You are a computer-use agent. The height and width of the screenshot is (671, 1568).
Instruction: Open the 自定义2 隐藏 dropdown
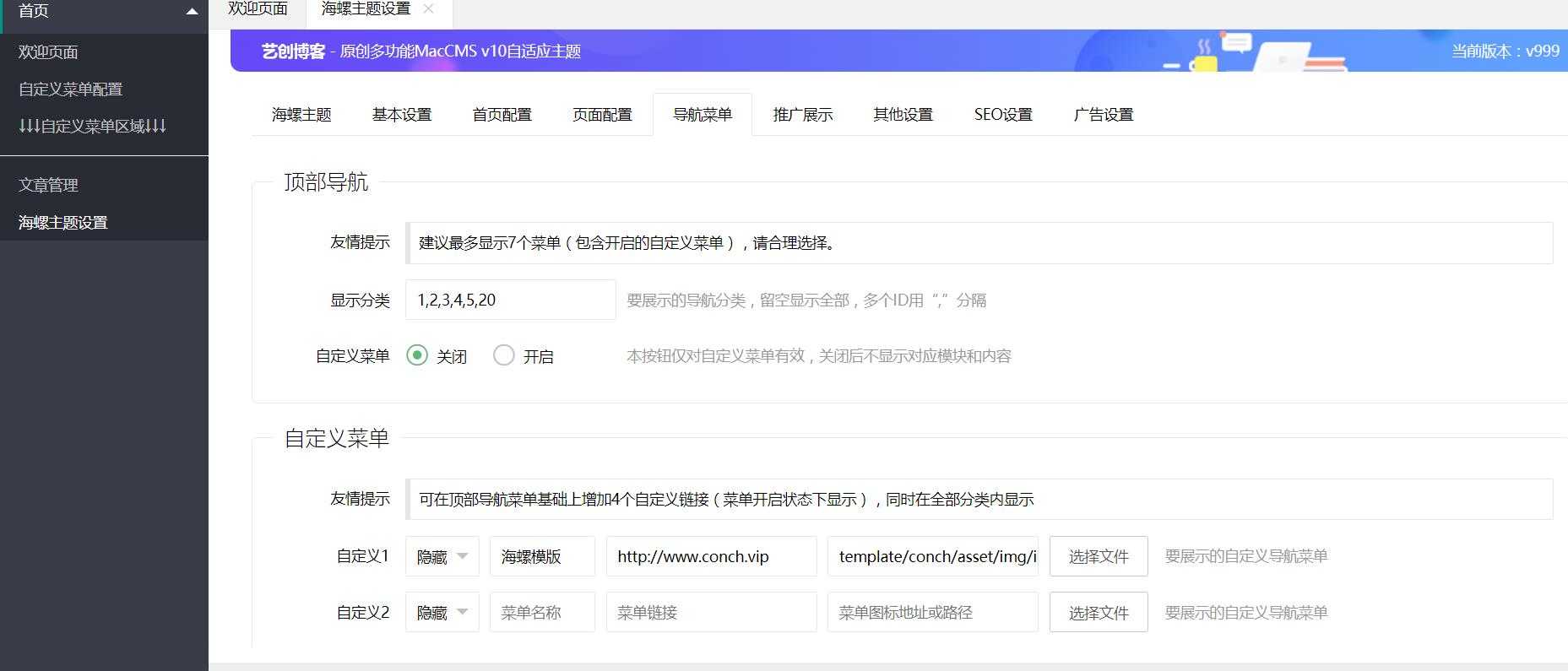click(x=442, y=612)
